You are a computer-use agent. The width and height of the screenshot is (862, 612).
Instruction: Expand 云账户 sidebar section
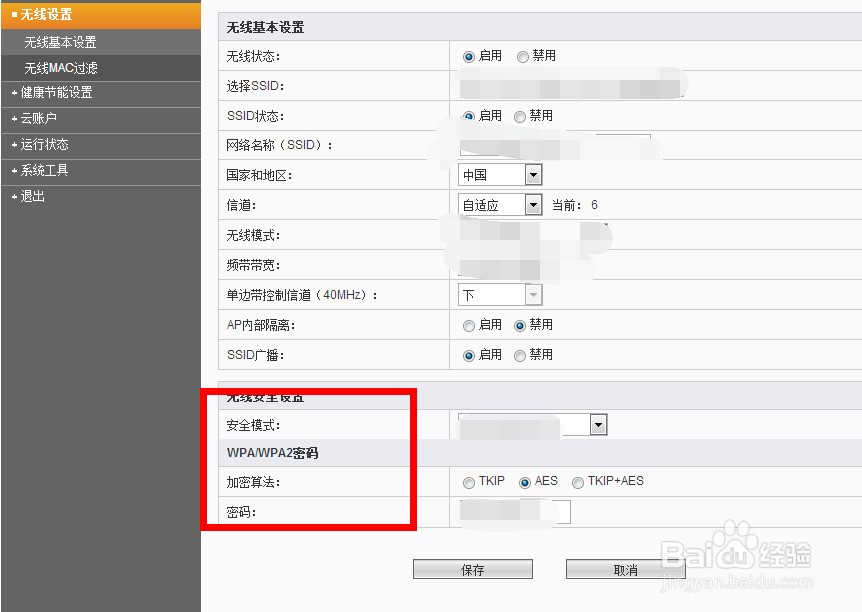[38, 119]
